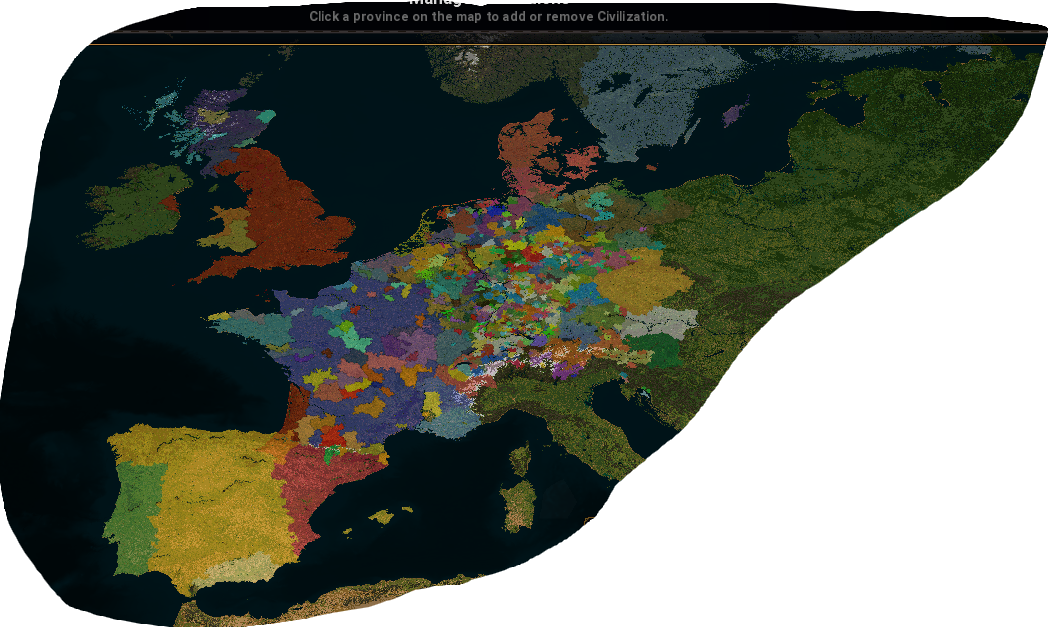
Task: Click the yellow Mallorca island
Action: point(382,517)
